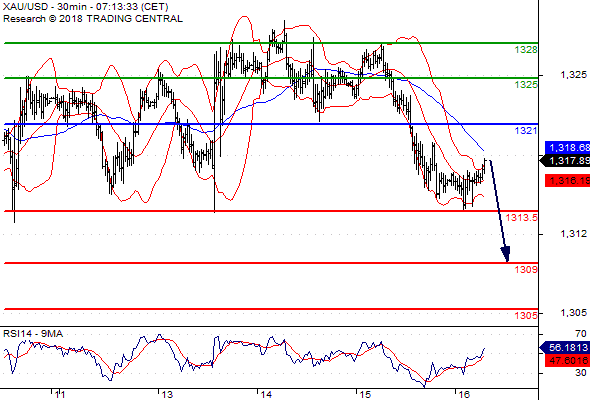
Task: Select the RSI14 - 9MA indicator label
Action: [x=33, y=334]
